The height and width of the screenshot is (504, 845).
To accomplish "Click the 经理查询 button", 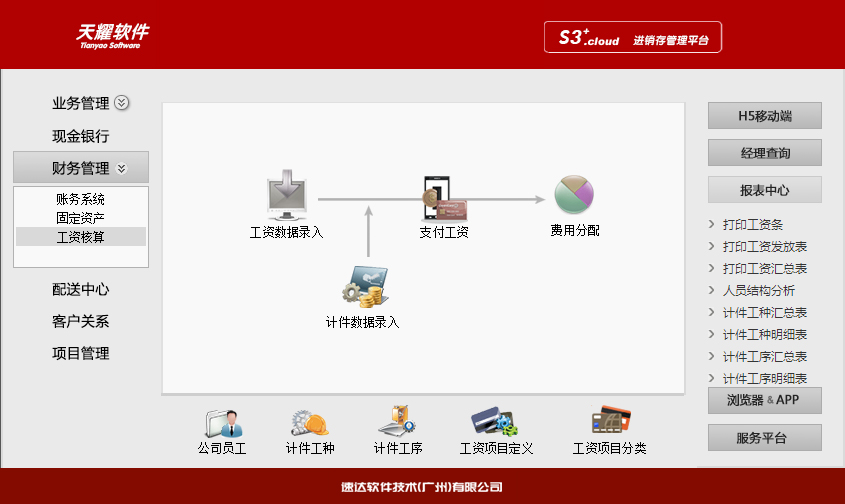I will (x=764, y=153).
